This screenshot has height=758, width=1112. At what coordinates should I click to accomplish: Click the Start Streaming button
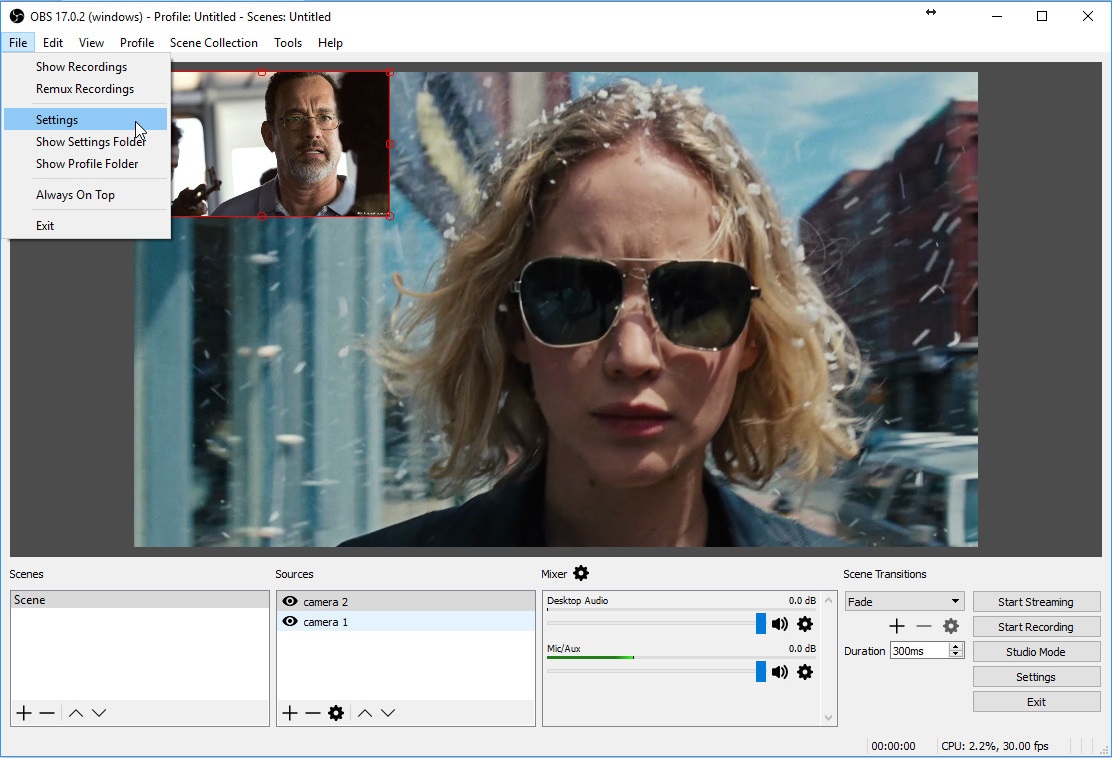click(x=1036, y=601)
